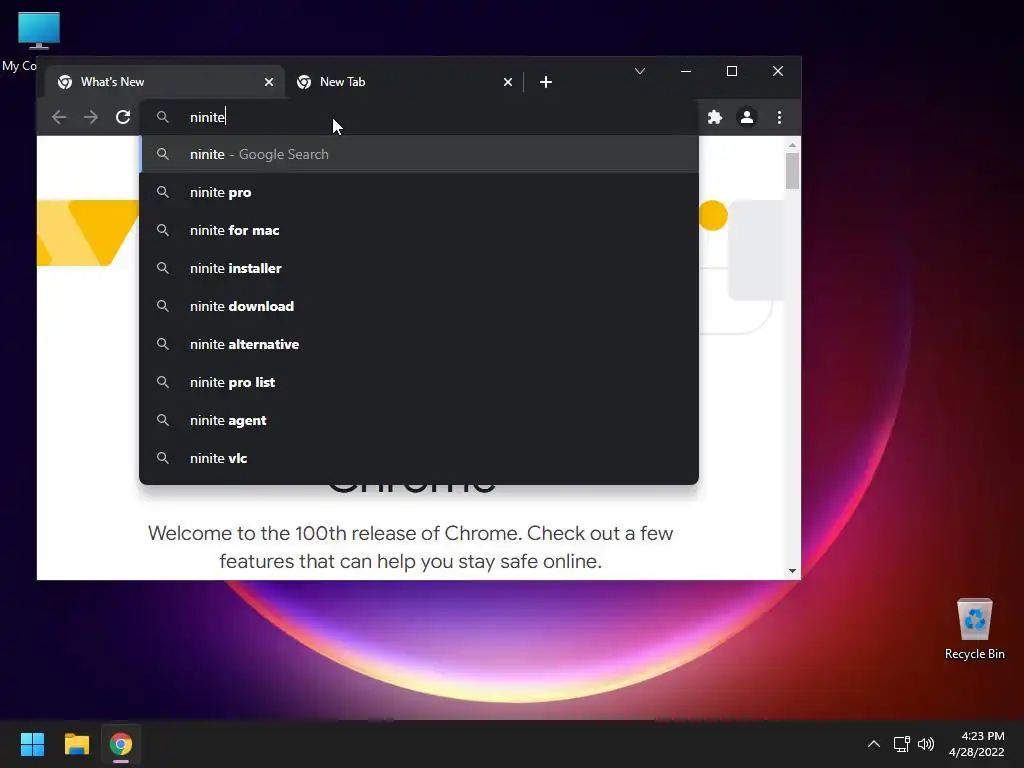Open the tab search chevron dropdown
Image resolution: width=1024 pixels, height=768 pixels.
pos(640,71)
